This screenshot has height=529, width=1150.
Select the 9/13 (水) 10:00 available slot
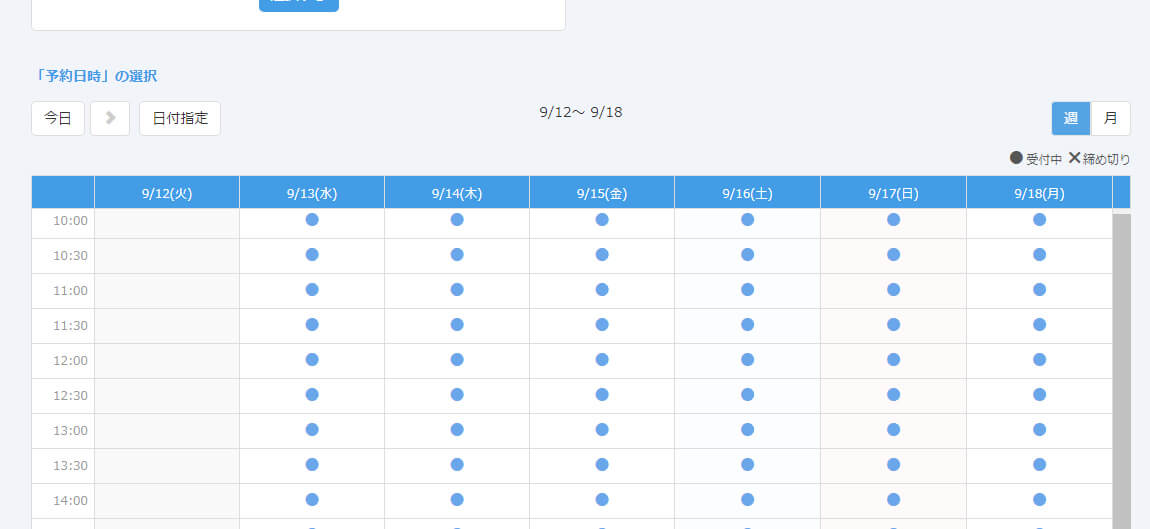click(x=312, y=220)
